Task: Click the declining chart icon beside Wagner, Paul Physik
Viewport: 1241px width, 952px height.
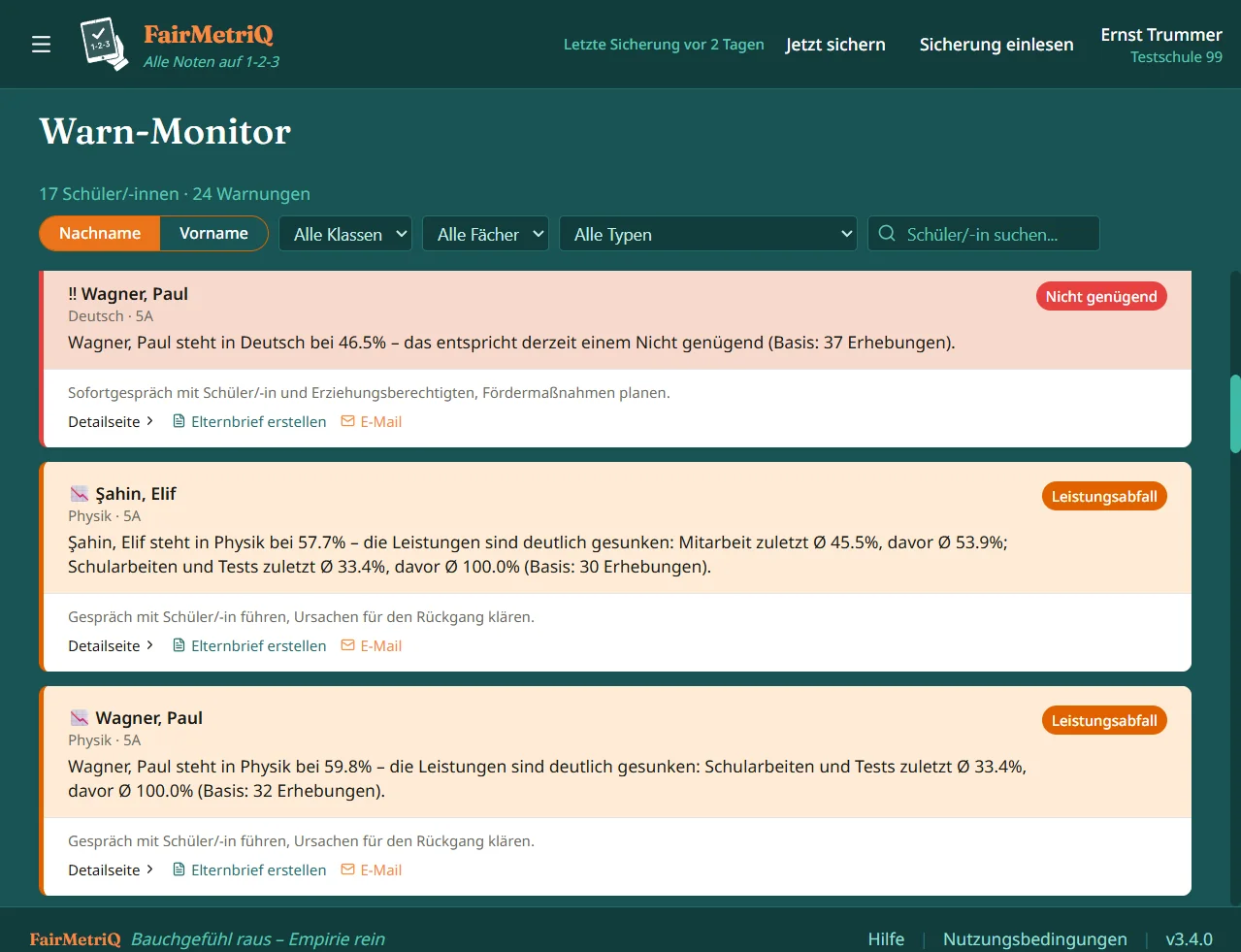Action: [80, 718]
